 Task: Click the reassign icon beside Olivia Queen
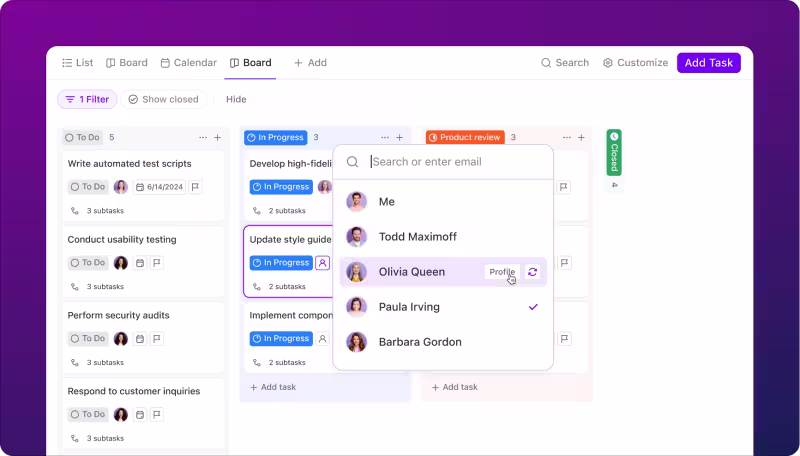[533, 272]
